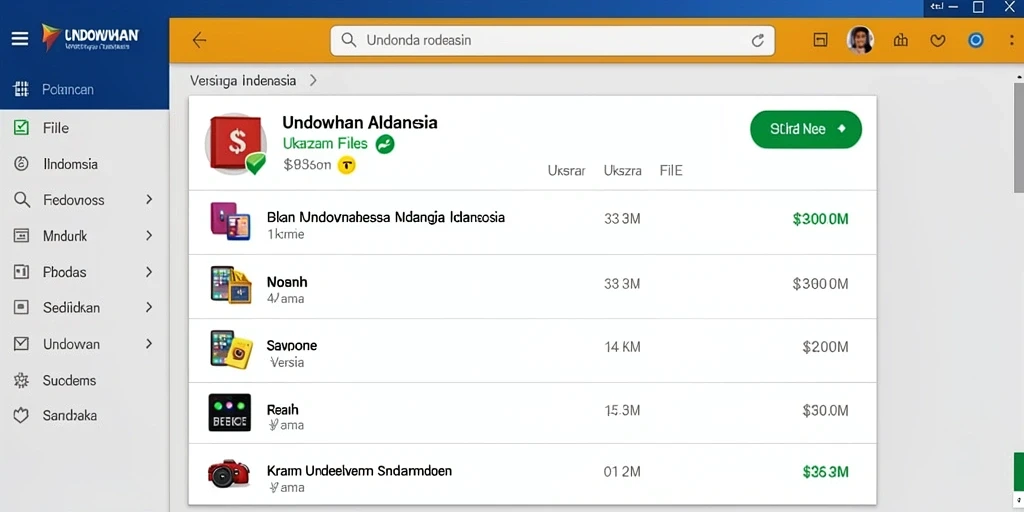This screenshot has height=512, width=1024.
Task: Click the Versinga Indenasia breadcrumb link
Action: point(243,81)
